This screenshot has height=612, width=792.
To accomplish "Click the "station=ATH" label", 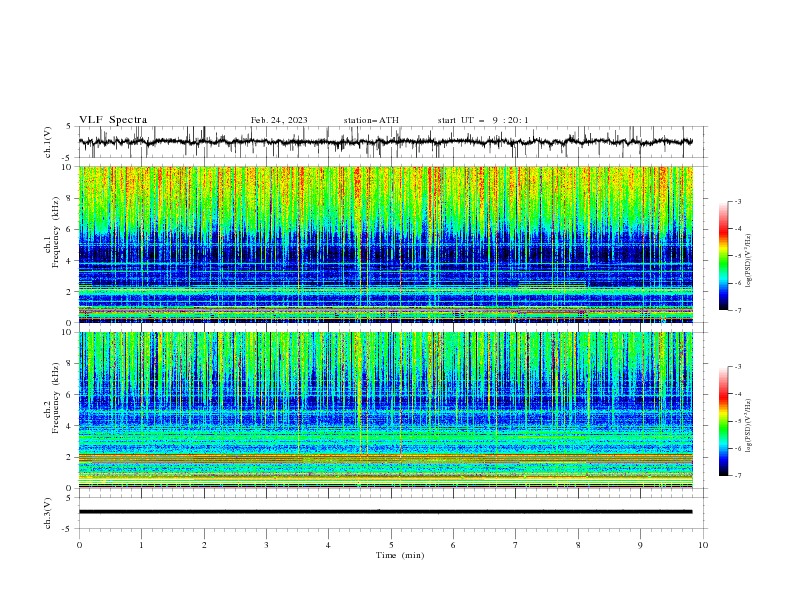I will tap(371, 120).
